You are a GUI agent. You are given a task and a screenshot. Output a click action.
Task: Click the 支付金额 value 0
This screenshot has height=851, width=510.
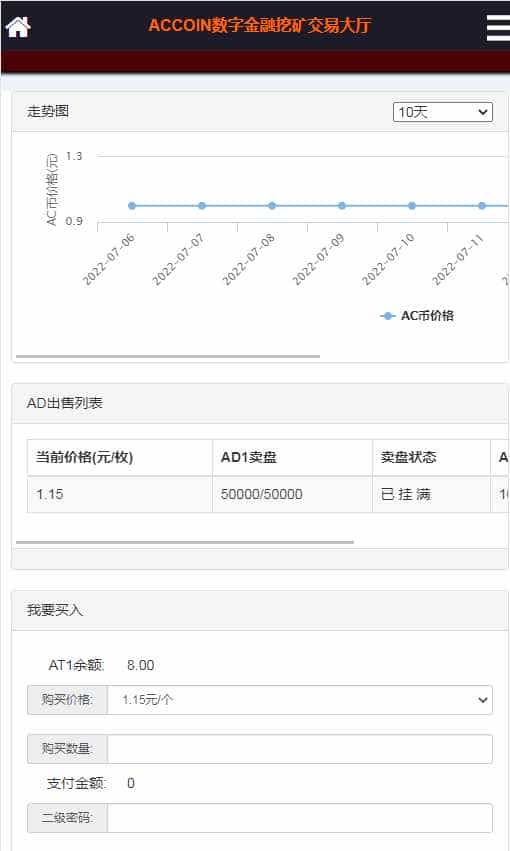point(131,783)
